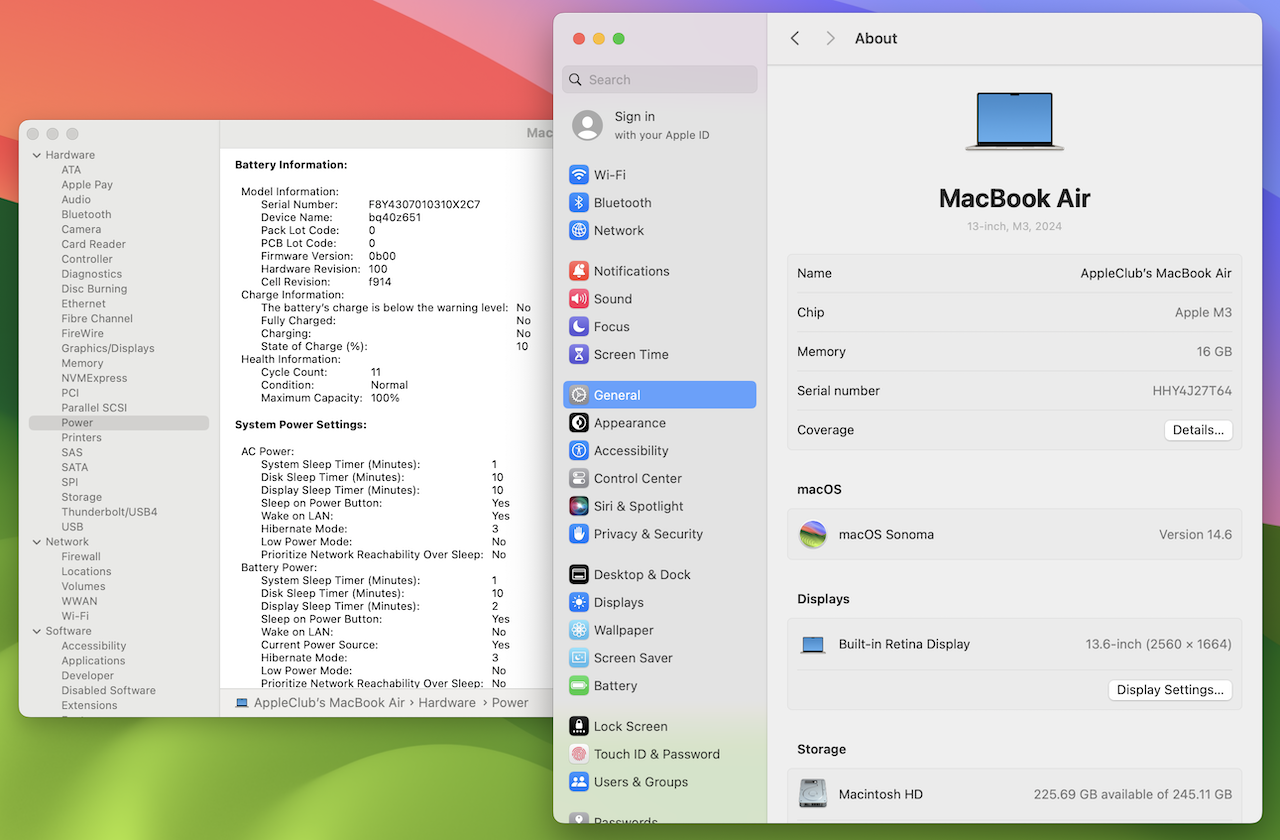1280x840 pixels.
Task: Select Ethernet in System Information Hardware list
Action: 83,304
